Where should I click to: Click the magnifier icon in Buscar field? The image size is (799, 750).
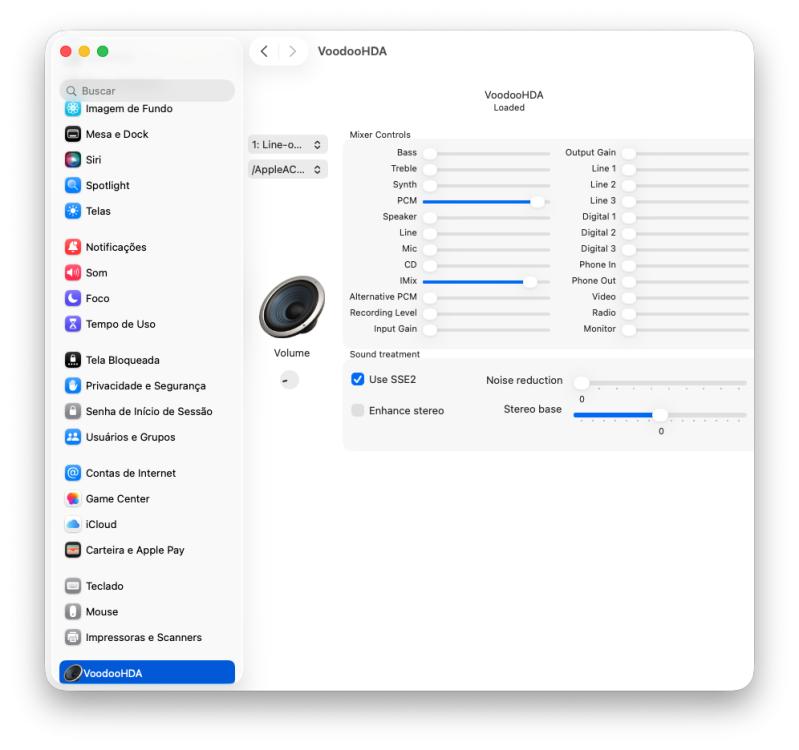click(71, 91)
